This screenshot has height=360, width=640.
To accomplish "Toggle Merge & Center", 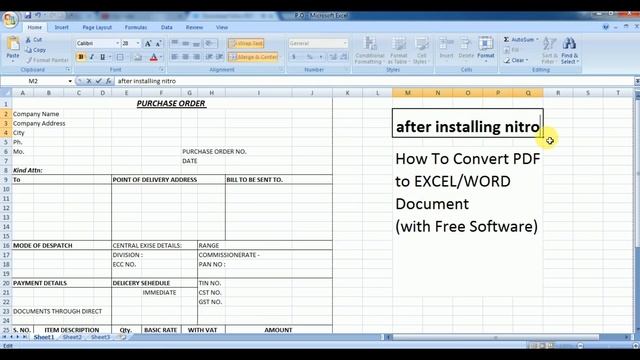I will point(253,57).
